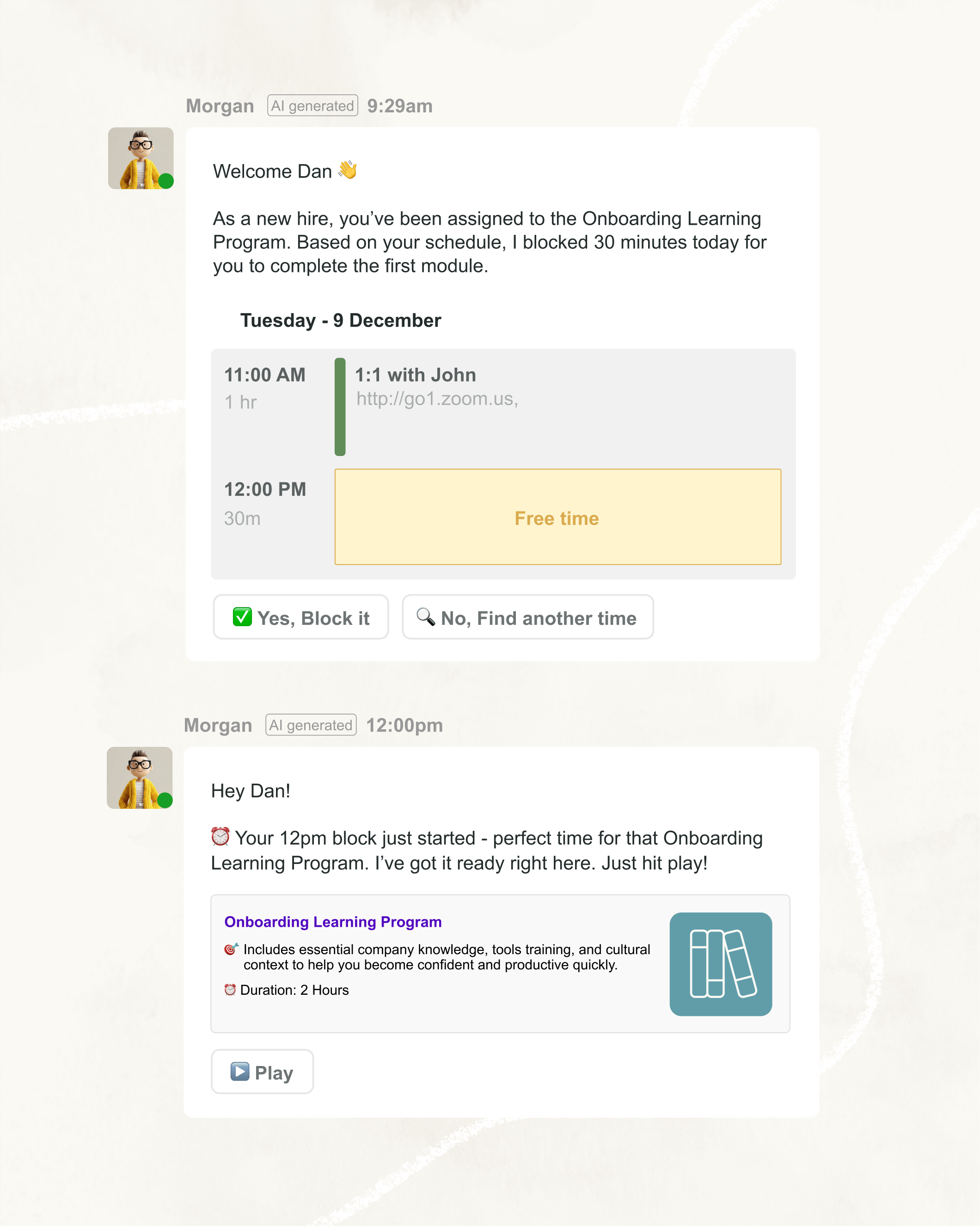Click the 9:29am timestamp
980x1226 pixels.
click(399, 106)
